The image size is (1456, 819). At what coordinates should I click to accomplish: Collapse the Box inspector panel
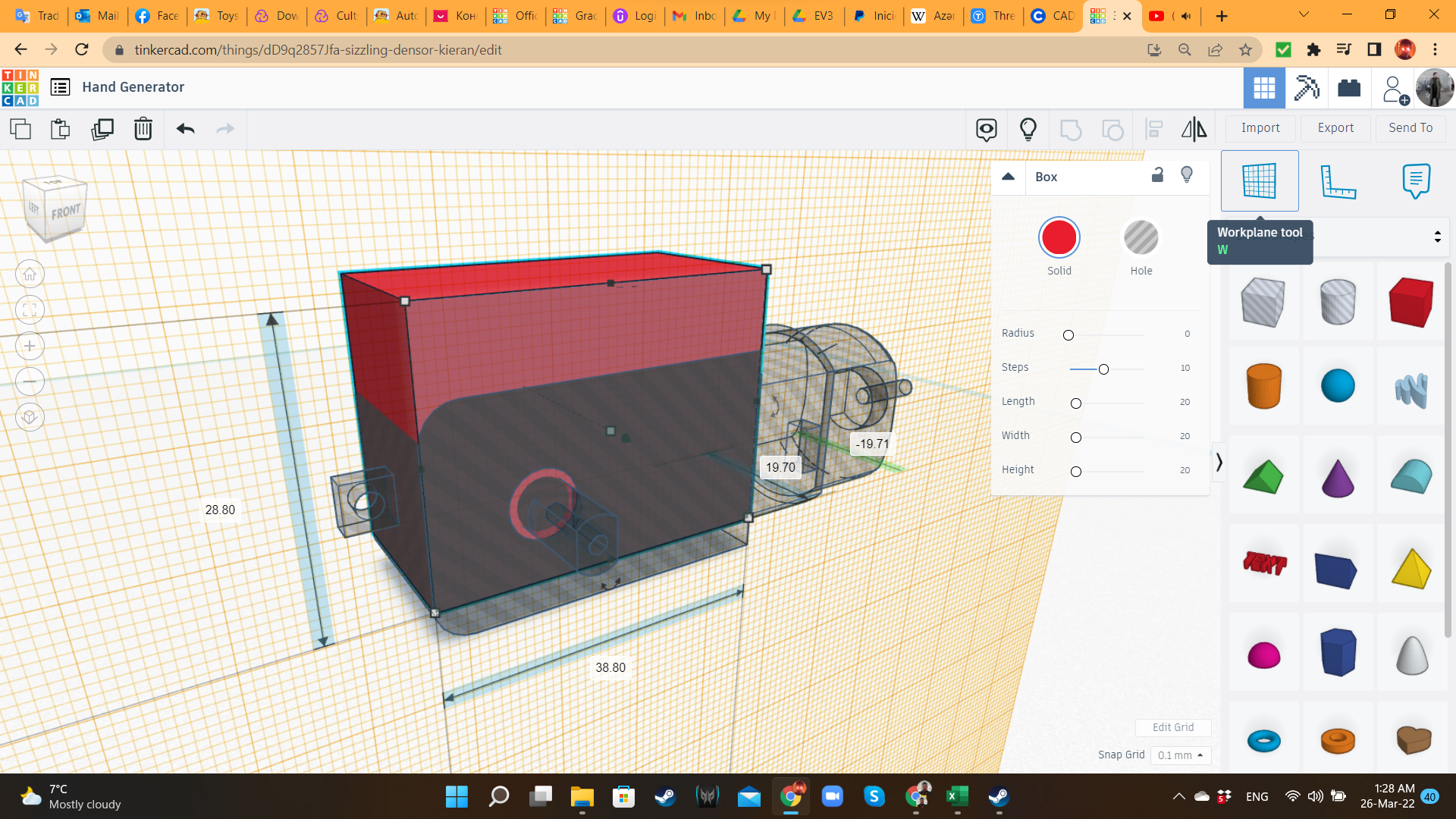pos(1008,177)
